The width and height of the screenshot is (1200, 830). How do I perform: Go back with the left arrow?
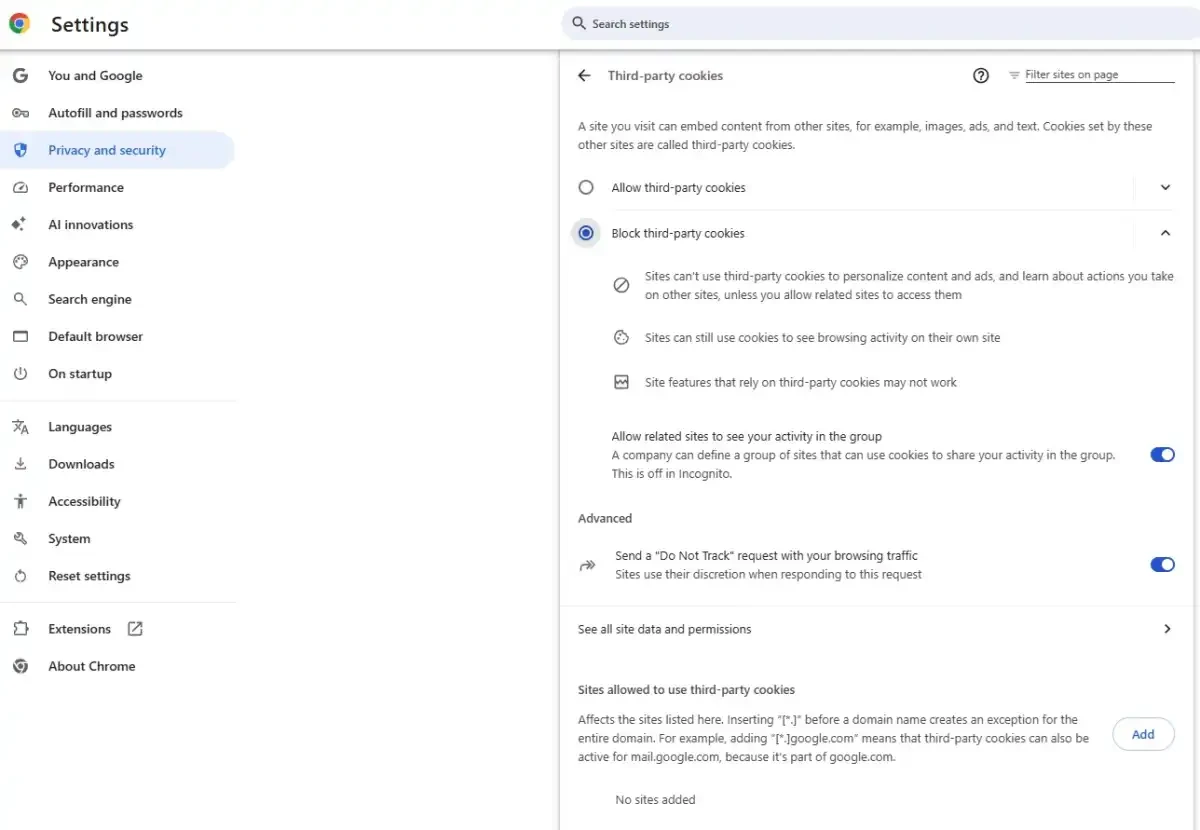click(x=584, y=76)
